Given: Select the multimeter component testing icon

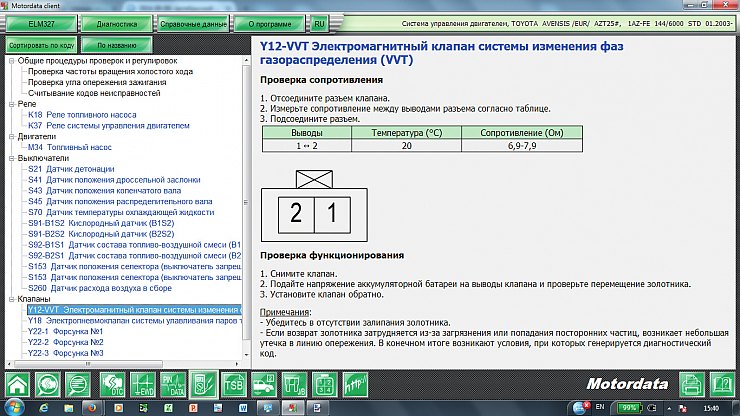Looking at the screenshot, I should (x=203, y=384).
